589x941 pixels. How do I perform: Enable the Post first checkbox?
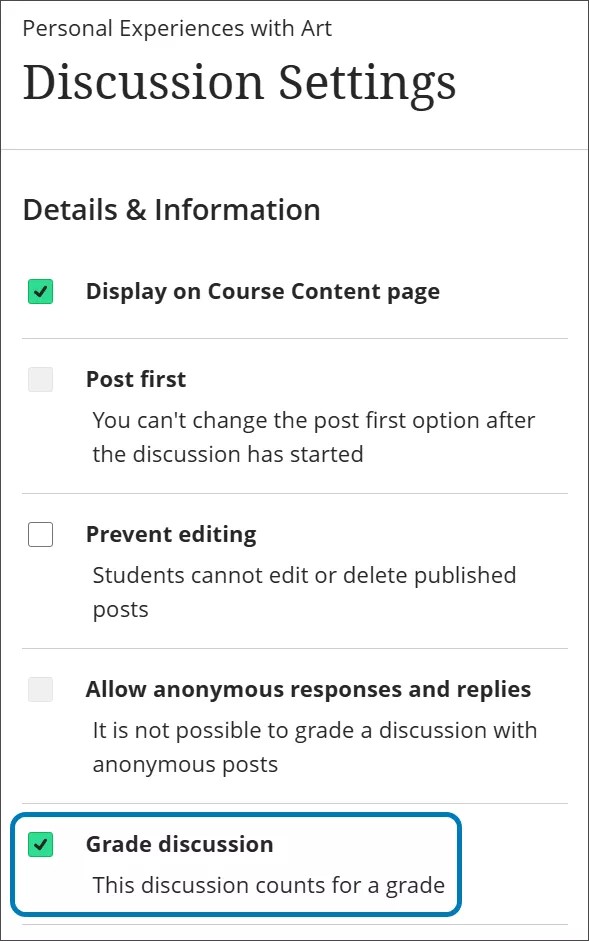tap(40, 379)
